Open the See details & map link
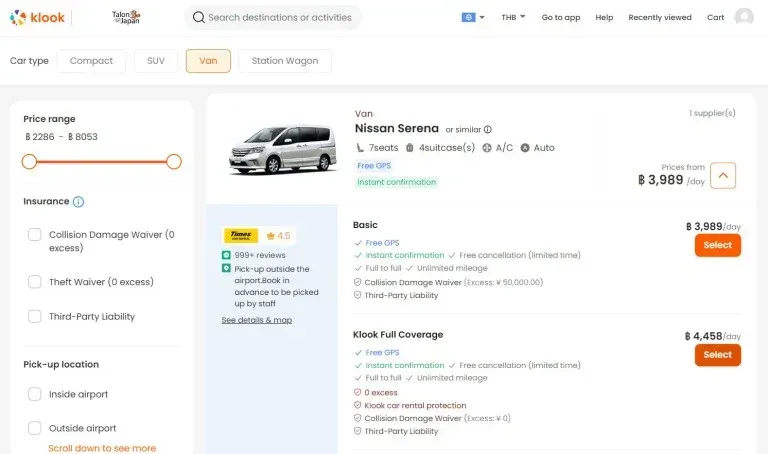The image size is (768, 454). (257, 320)
